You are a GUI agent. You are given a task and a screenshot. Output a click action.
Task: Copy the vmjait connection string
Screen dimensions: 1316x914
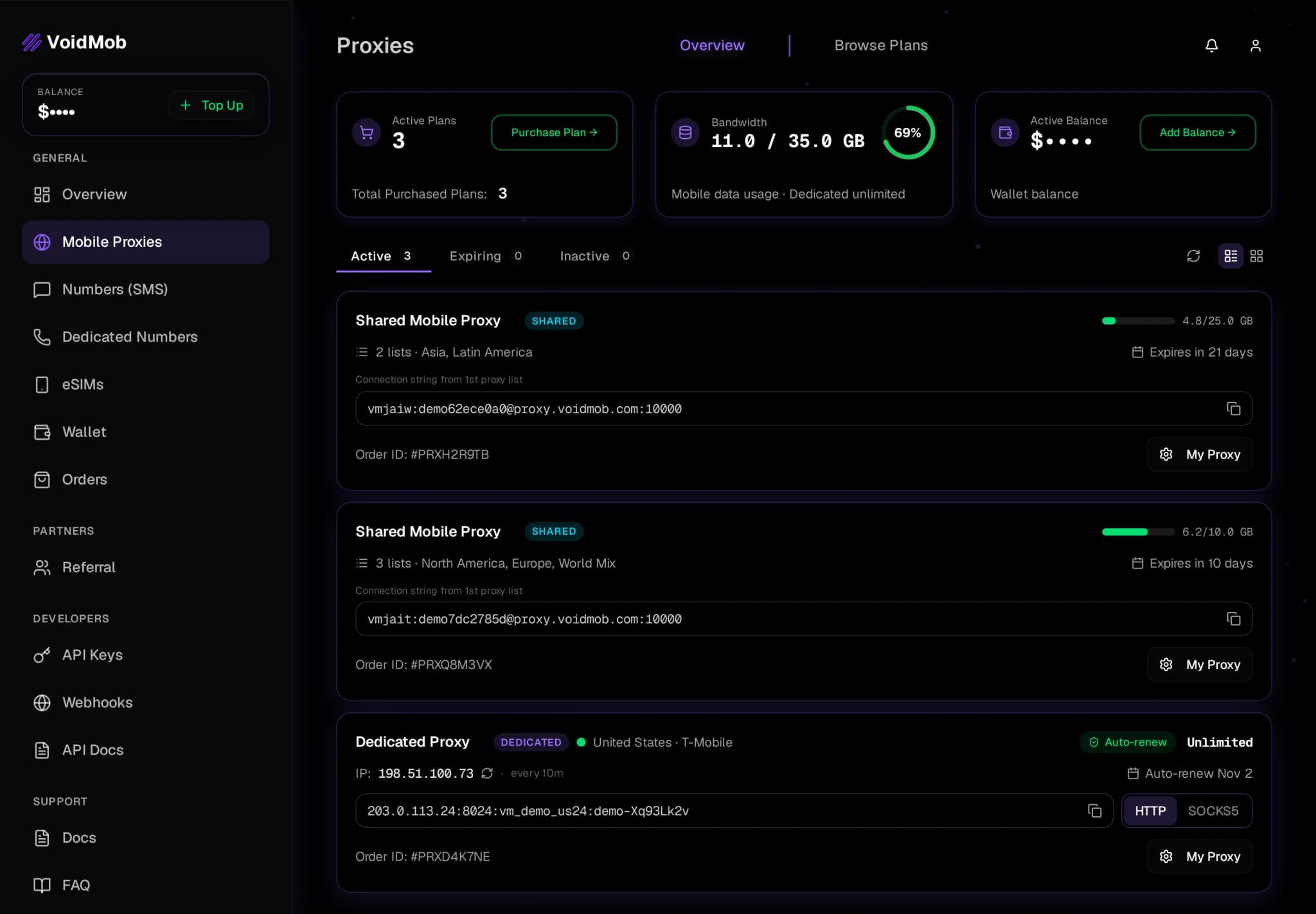tap(1233, 619)
